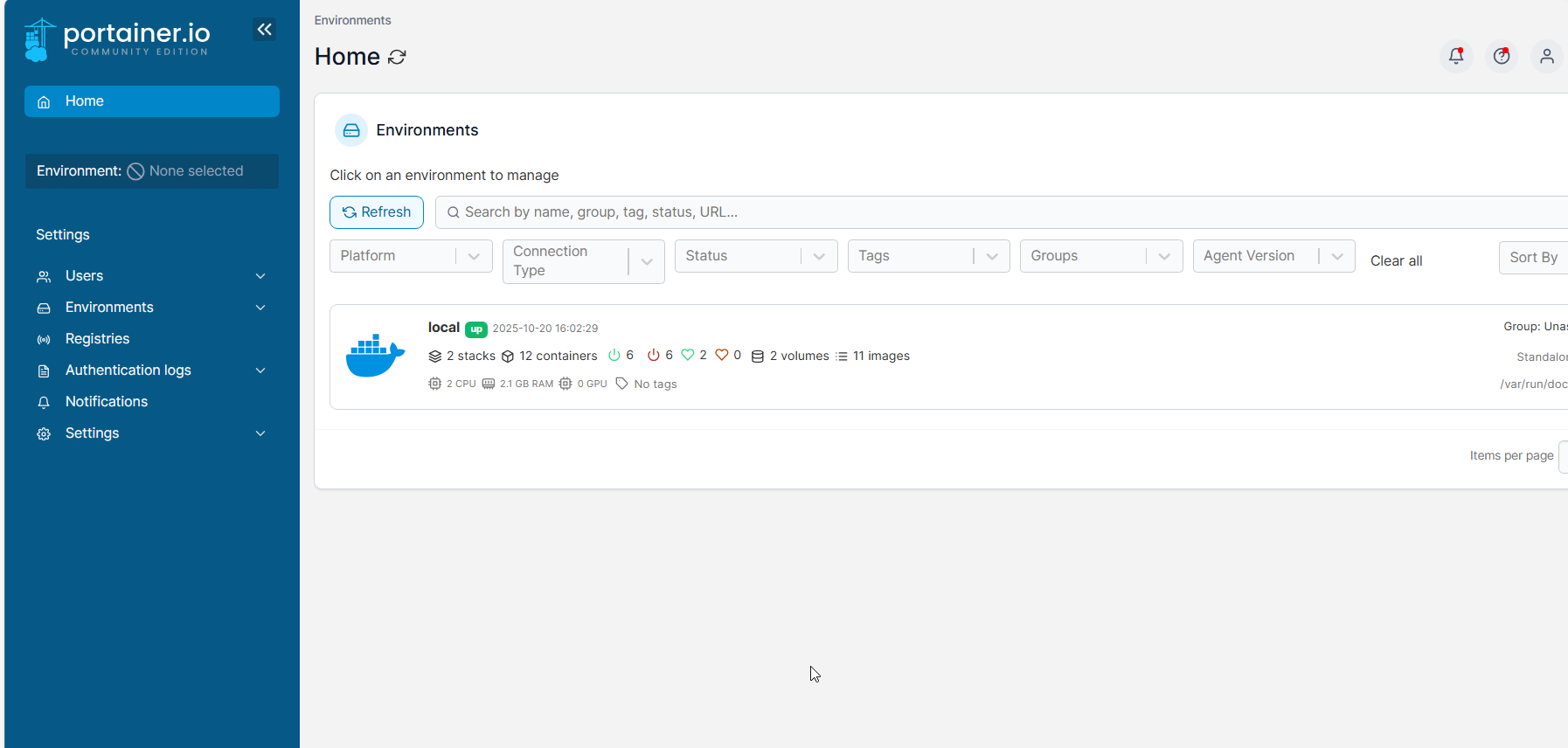
Task: Click Environment: None selected box
Action: [152, 171]
